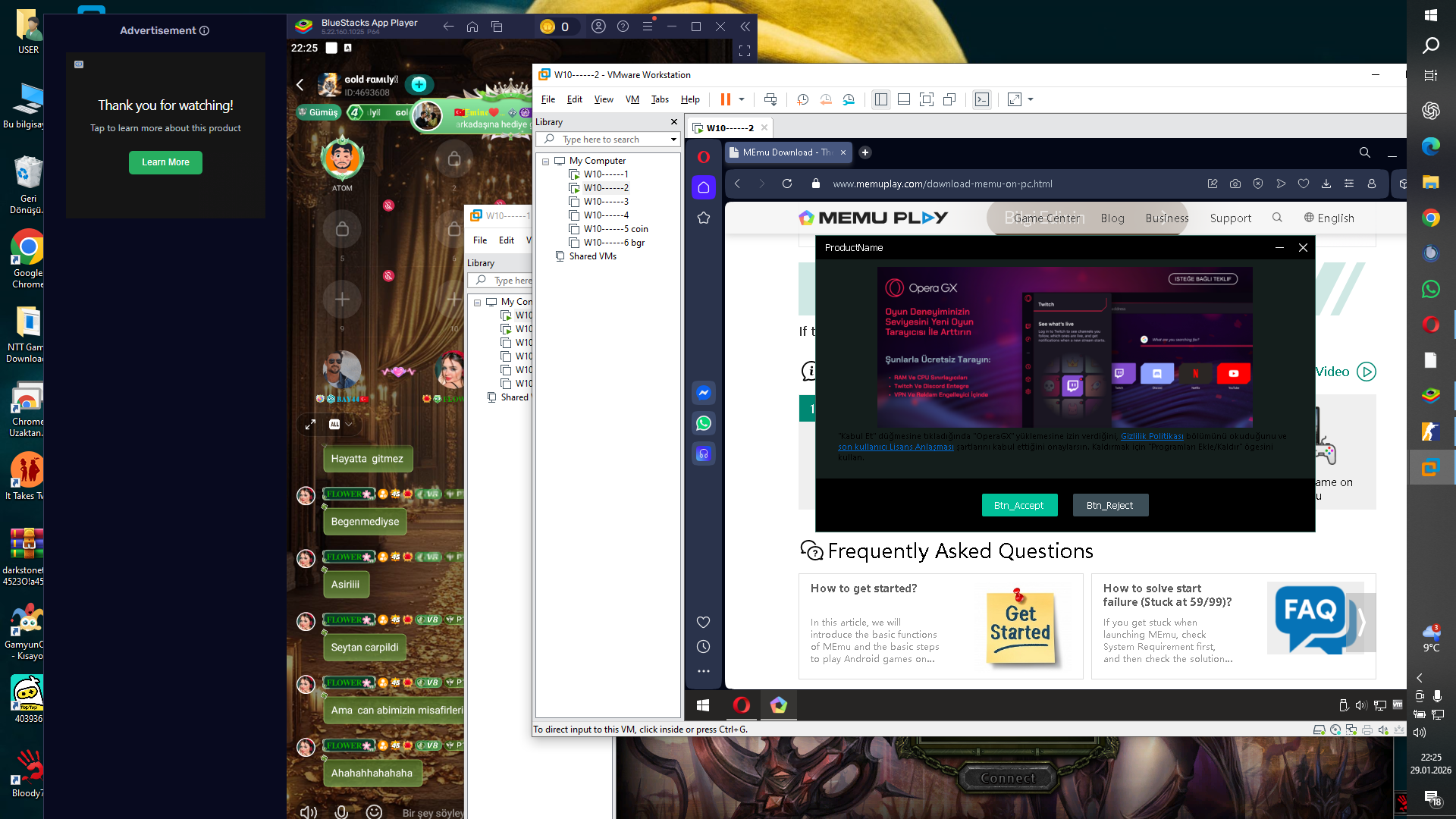
Task: Open the BlueStacks account icon
Action: (x=598, y=27)
